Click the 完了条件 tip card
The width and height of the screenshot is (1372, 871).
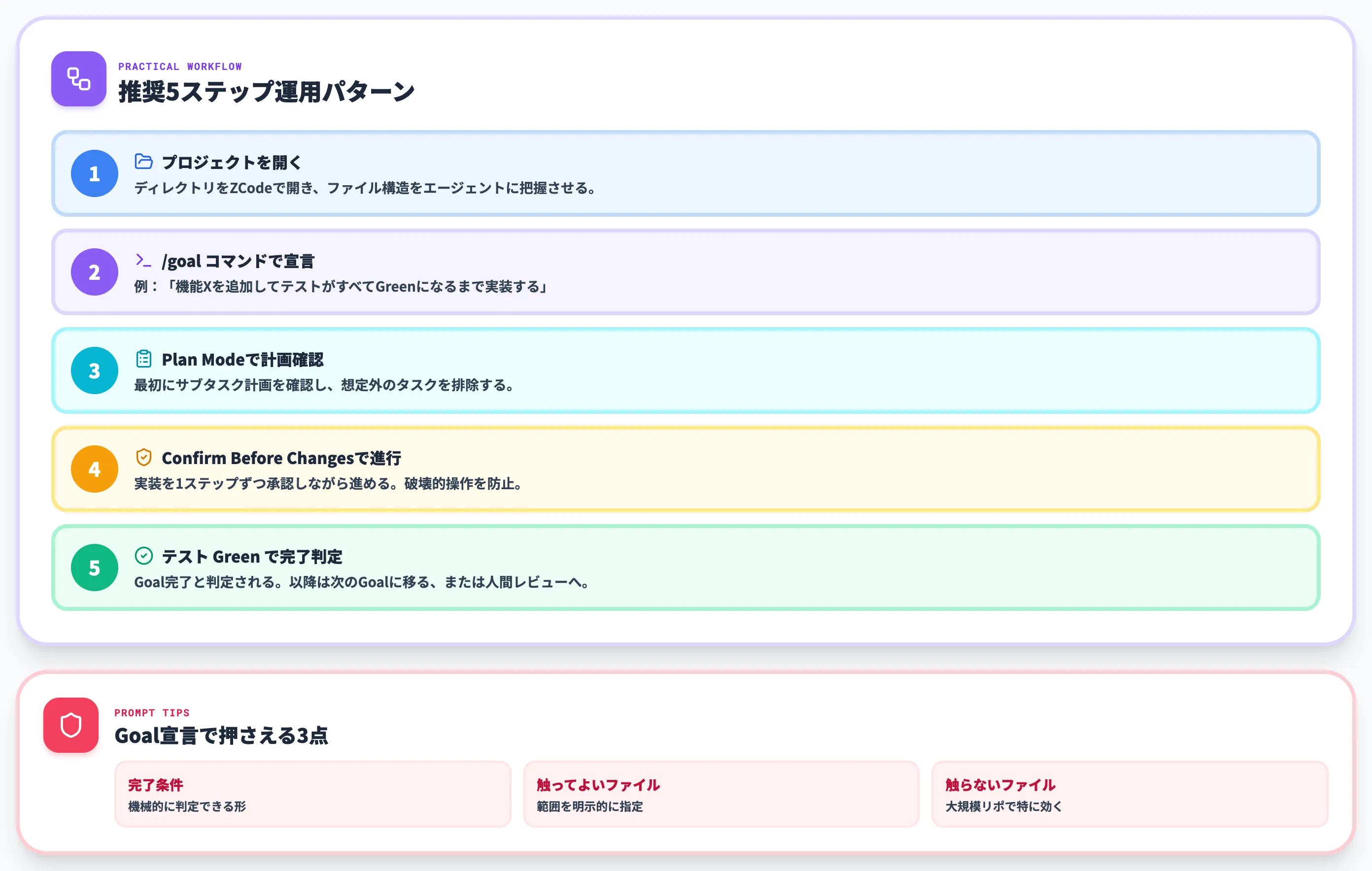[x=313, y=794]
